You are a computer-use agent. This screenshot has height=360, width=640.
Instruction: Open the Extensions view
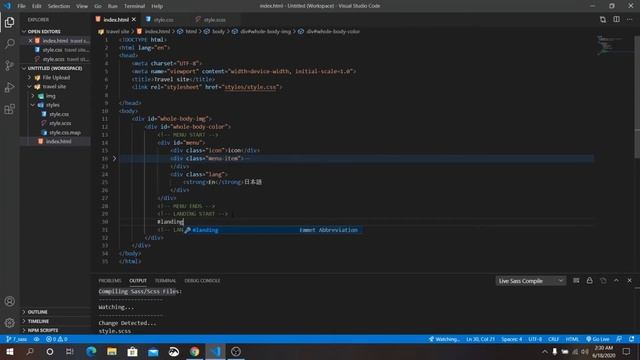click(x=9, y=109)
